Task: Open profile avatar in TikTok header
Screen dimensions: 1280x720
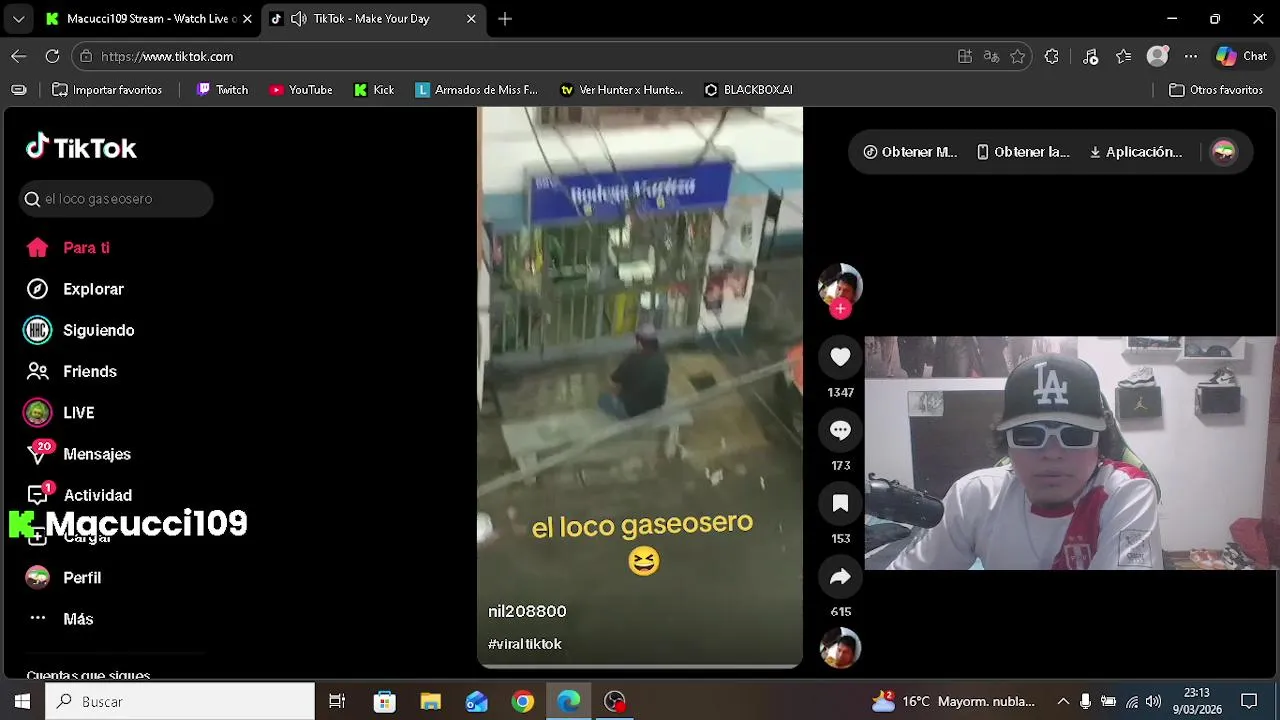Action: coord(1224,152)
